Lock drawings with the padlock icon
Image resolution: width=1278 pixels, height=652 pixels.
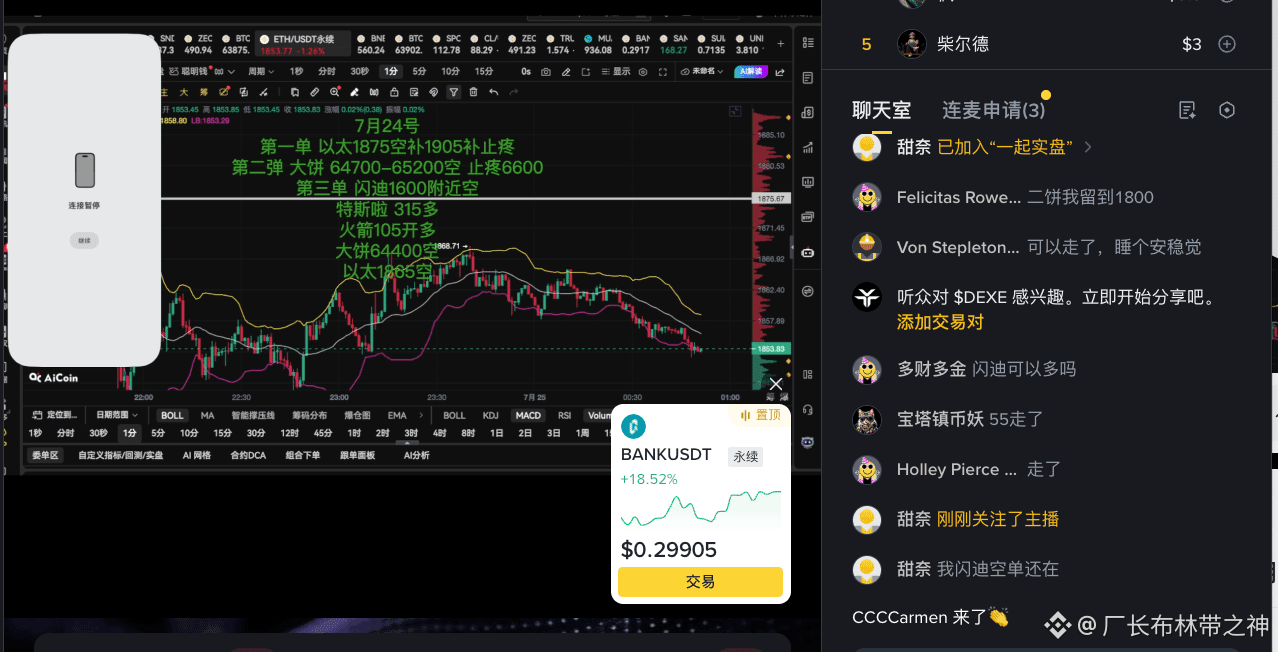click(394, 92)
